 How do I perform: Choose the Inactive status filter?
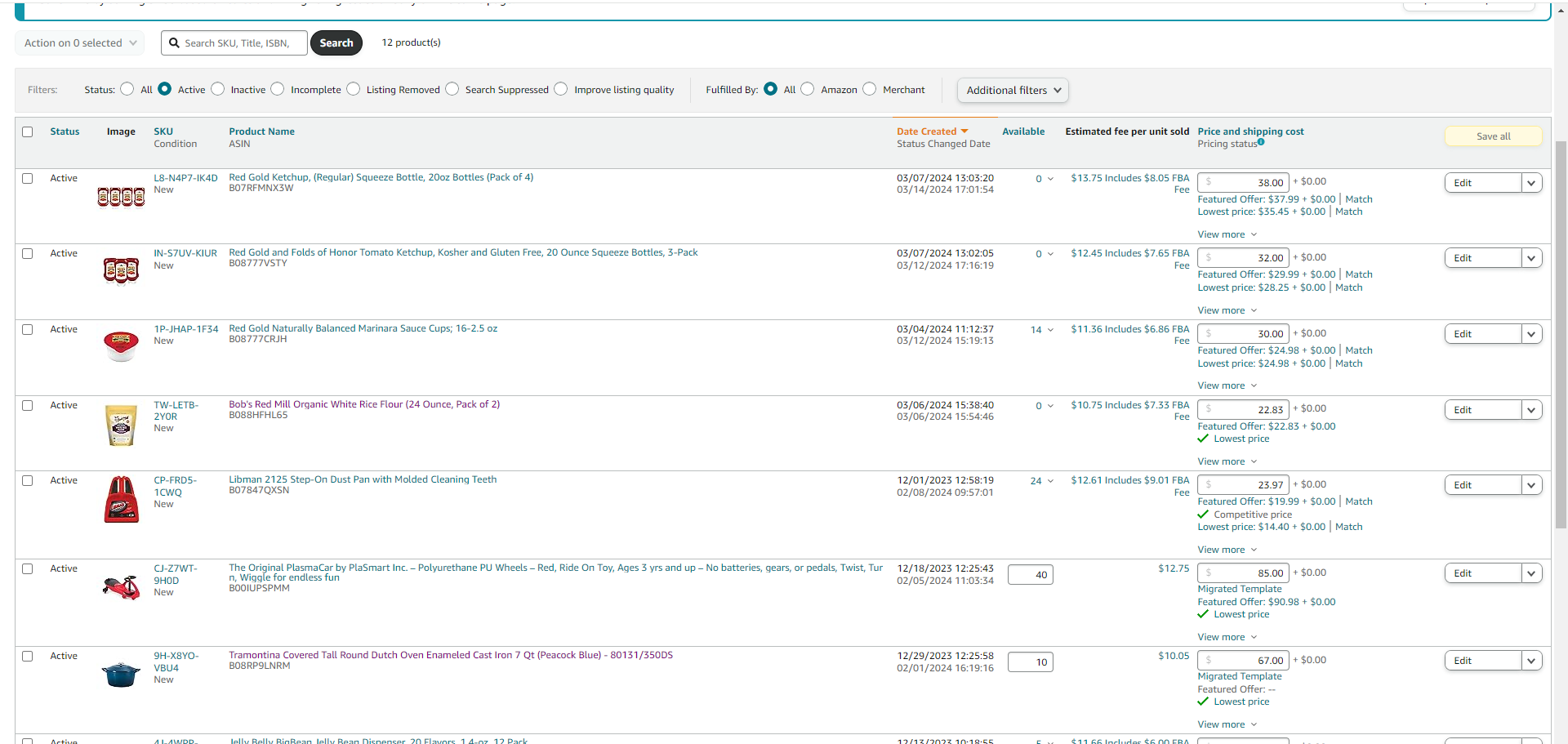pyautogui.click(x=218, y=89)
